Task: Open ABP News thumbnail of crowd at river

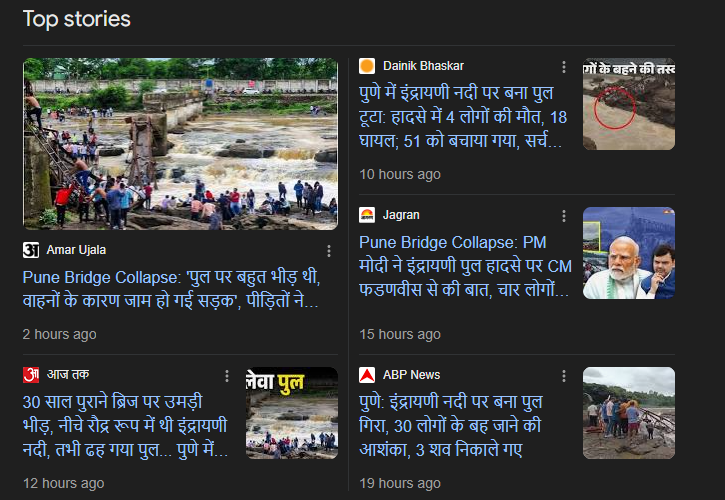Action: [629, 413]
